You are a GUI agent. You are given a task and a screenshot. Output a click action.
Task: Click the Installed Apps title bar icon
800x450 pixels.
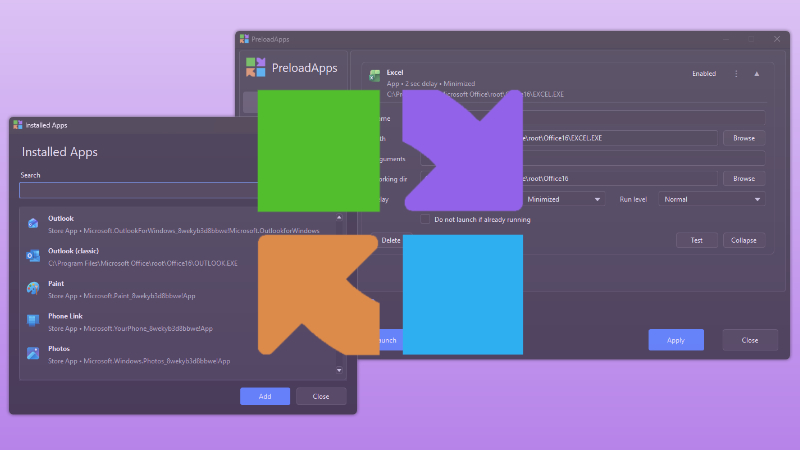(x=18, y=125)
